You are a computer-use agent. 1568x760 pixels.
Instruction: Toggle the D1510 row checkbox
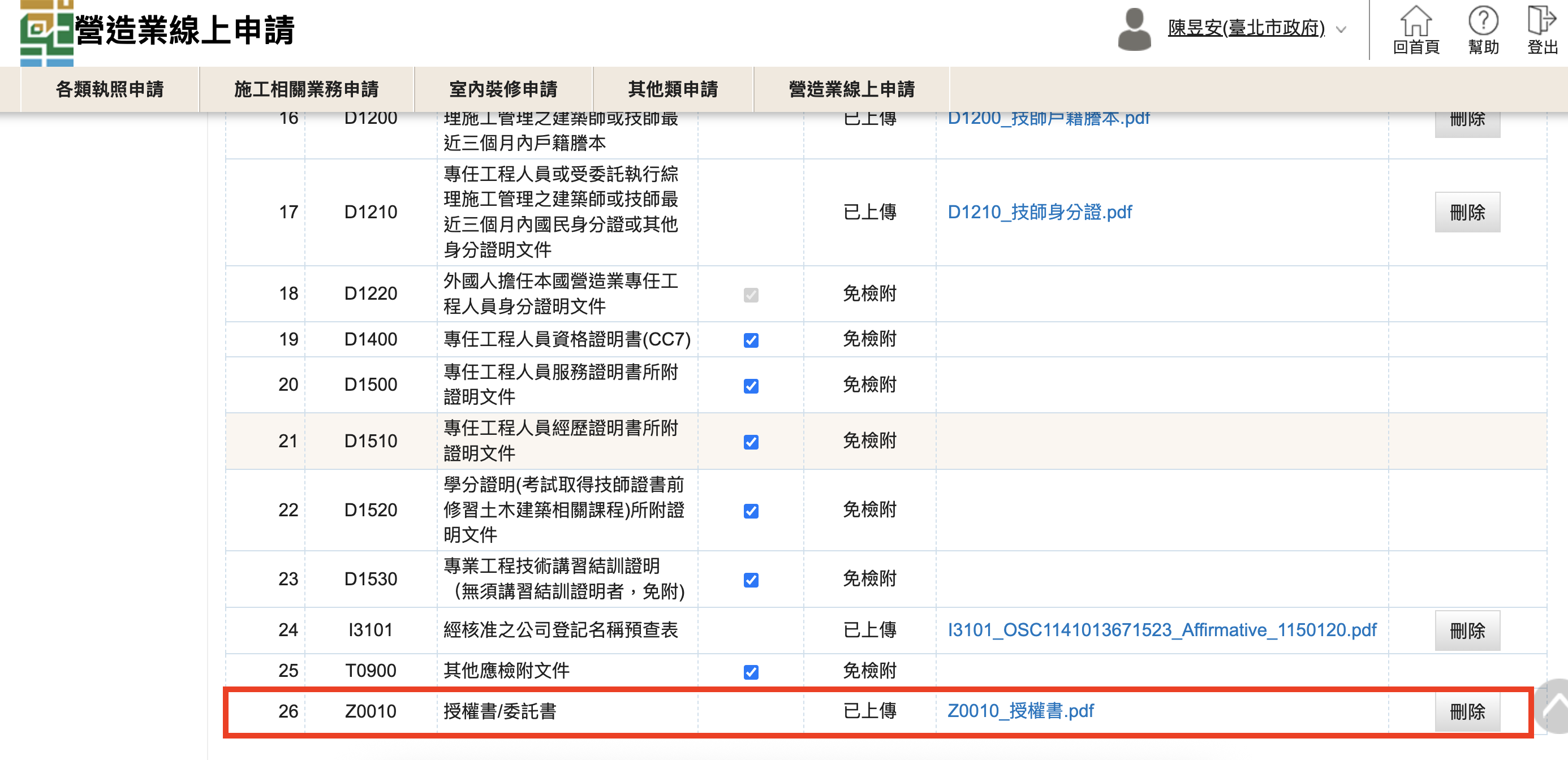[x=751, y=442]
